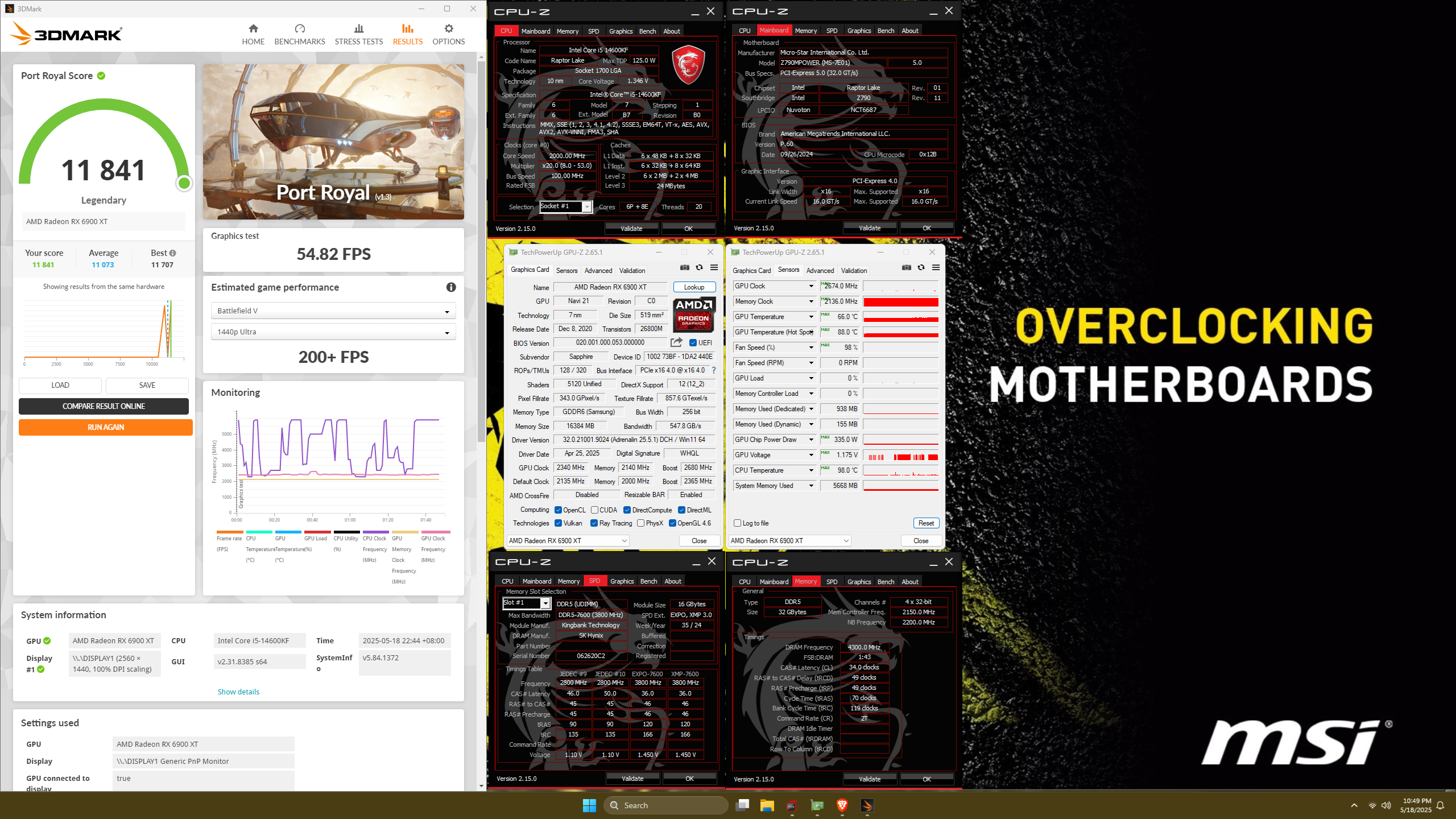This screenshot has height=819, width=1456.
Task: Go to STRESS TESTS in 3DMark
Action: [359, 35]
